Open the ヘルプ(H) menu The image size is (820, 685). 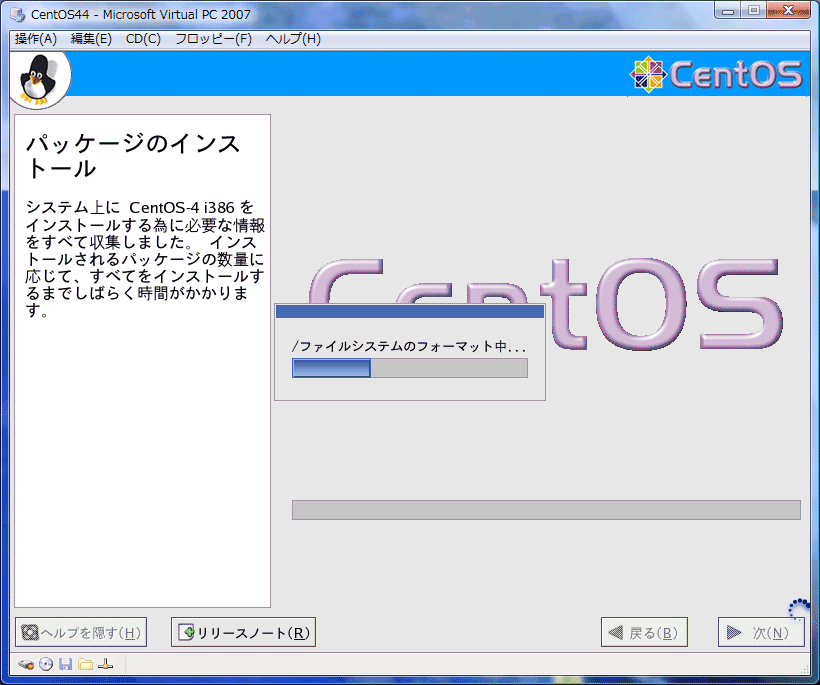293,39
